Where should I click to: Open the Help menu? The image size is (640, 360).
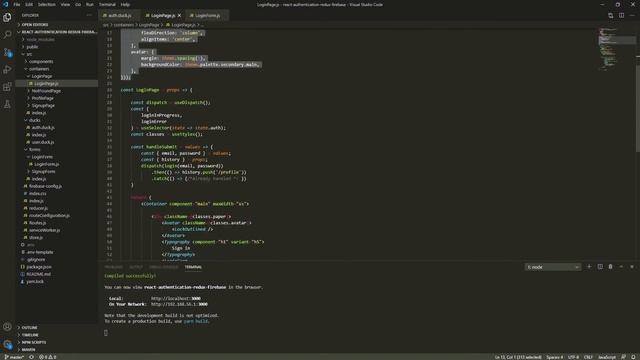[125, 4]
